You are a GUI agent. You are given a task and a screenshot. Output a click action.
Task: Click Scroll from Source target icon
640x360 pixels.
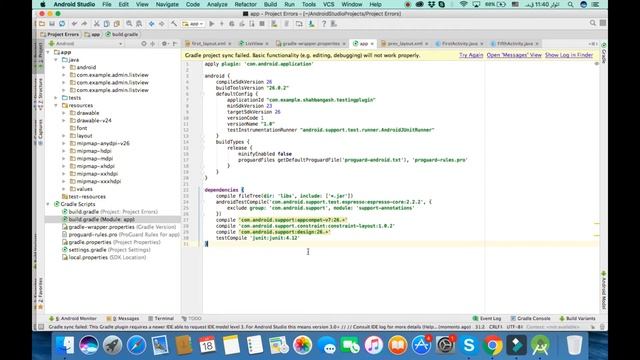tap(144, 44)
